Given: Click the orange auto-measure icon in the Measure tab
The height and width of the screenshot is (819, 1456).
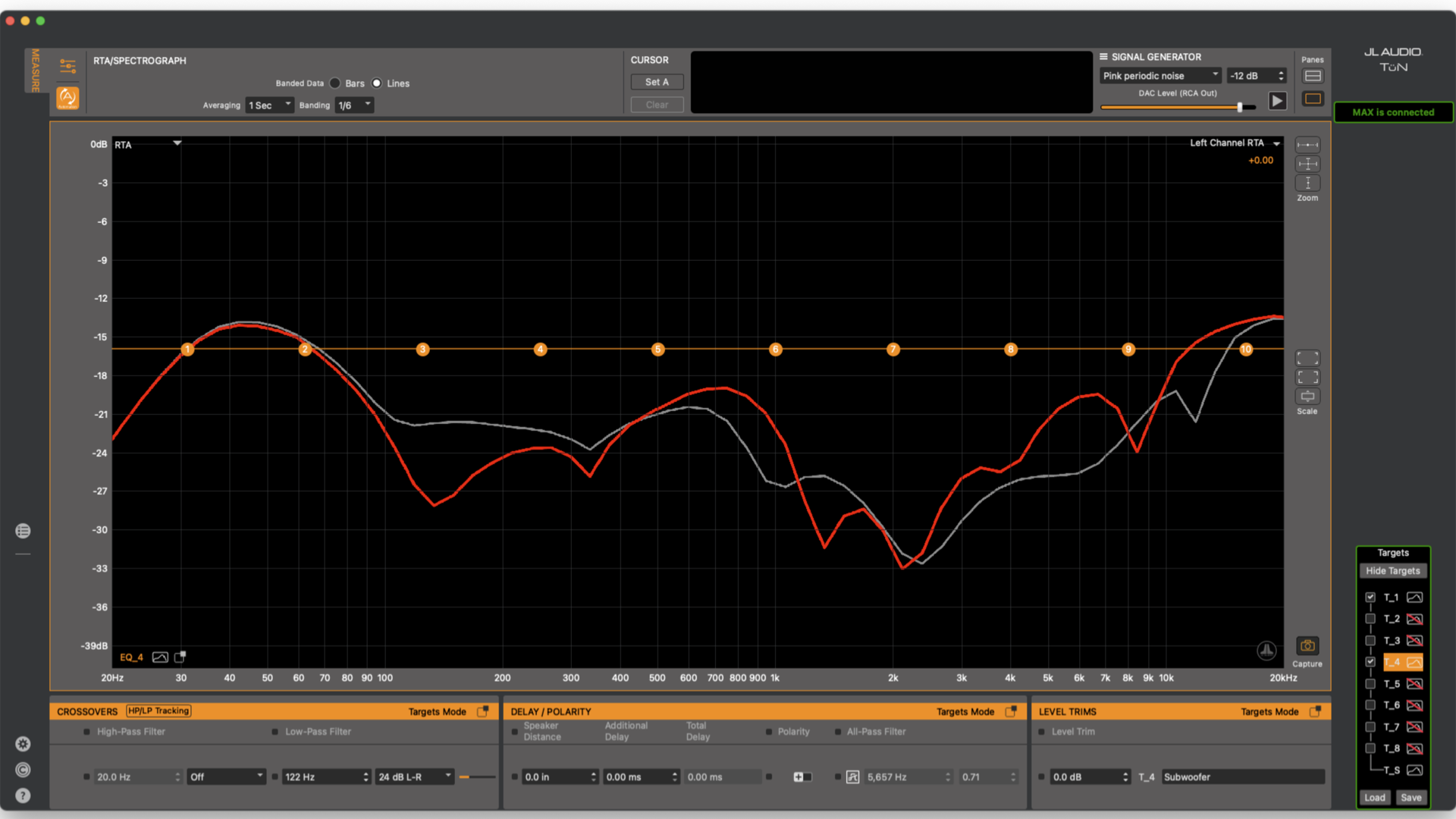Looking at the screenshot, I should click(67, 98).
